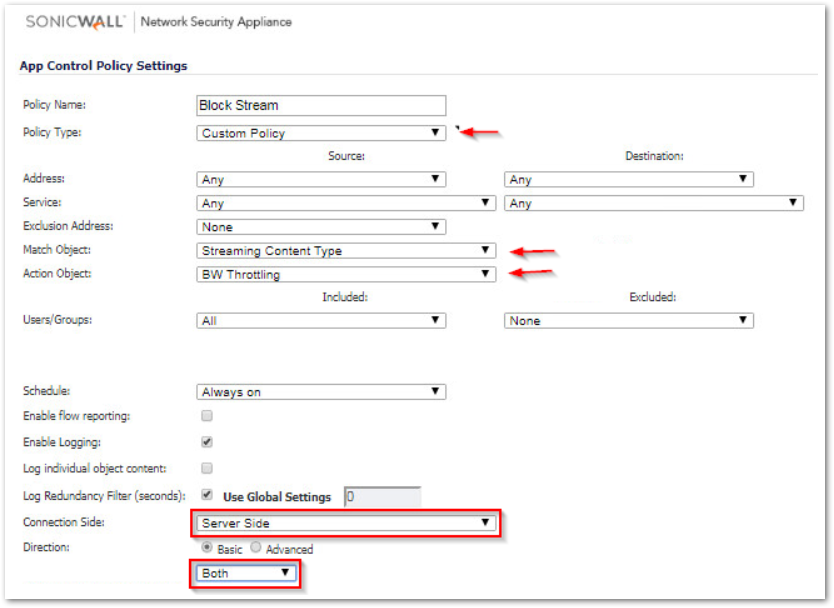This screenshot has width=834, height=608.
Task: Open the Policy Type dropdown
Action: (321, 133)
